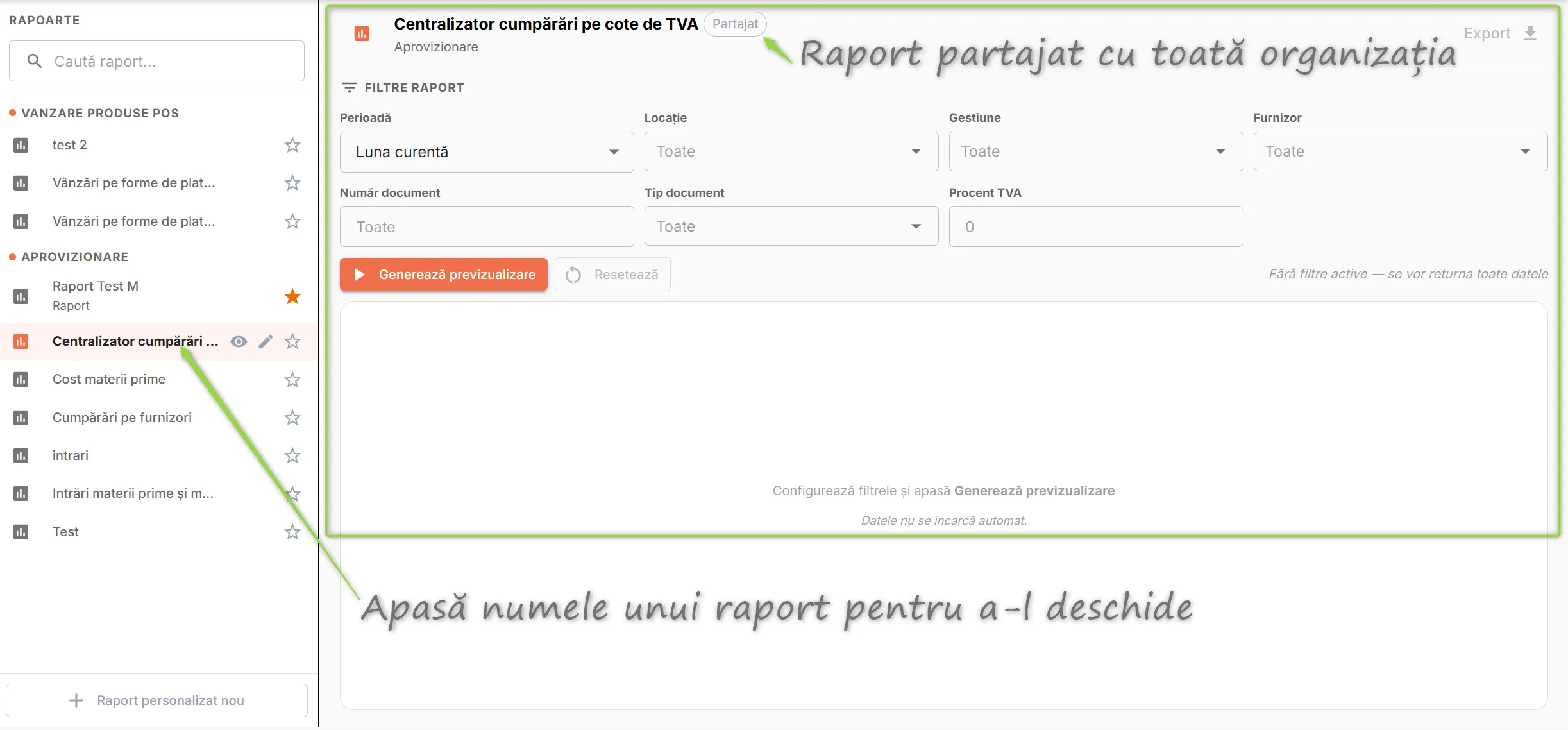Click chart icon beside Raport Test M
The width and height of the screenshot is (1568, 730).
21,296
